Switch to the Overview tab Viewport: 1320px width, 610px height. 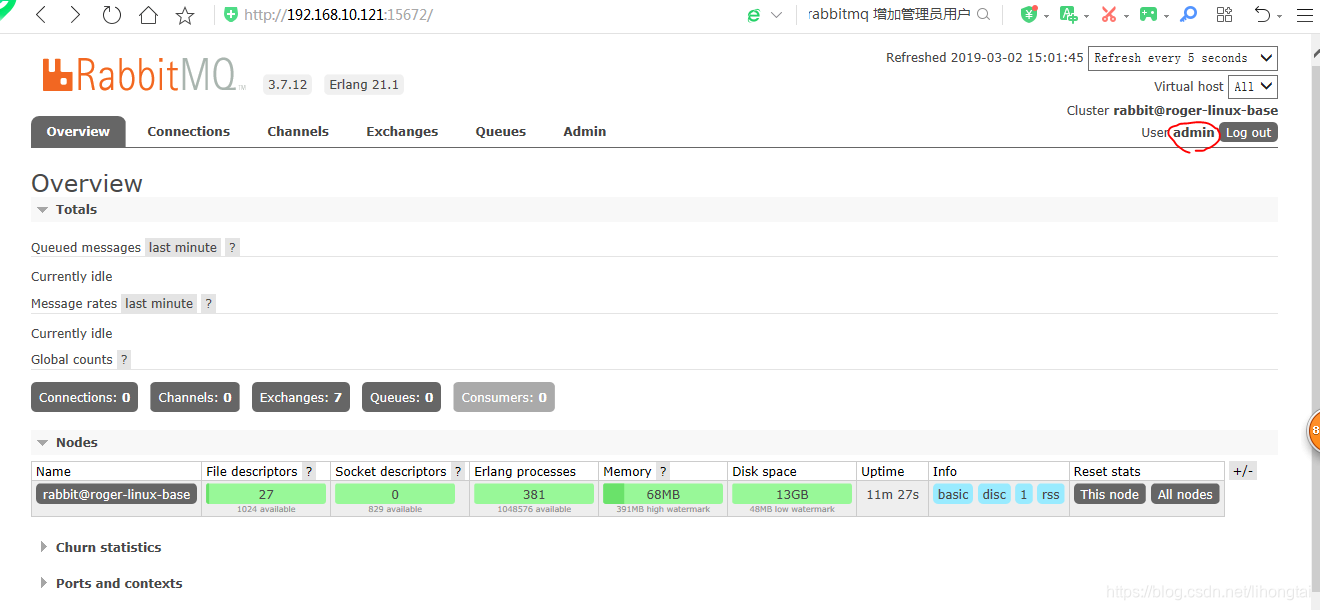(78, 132)
